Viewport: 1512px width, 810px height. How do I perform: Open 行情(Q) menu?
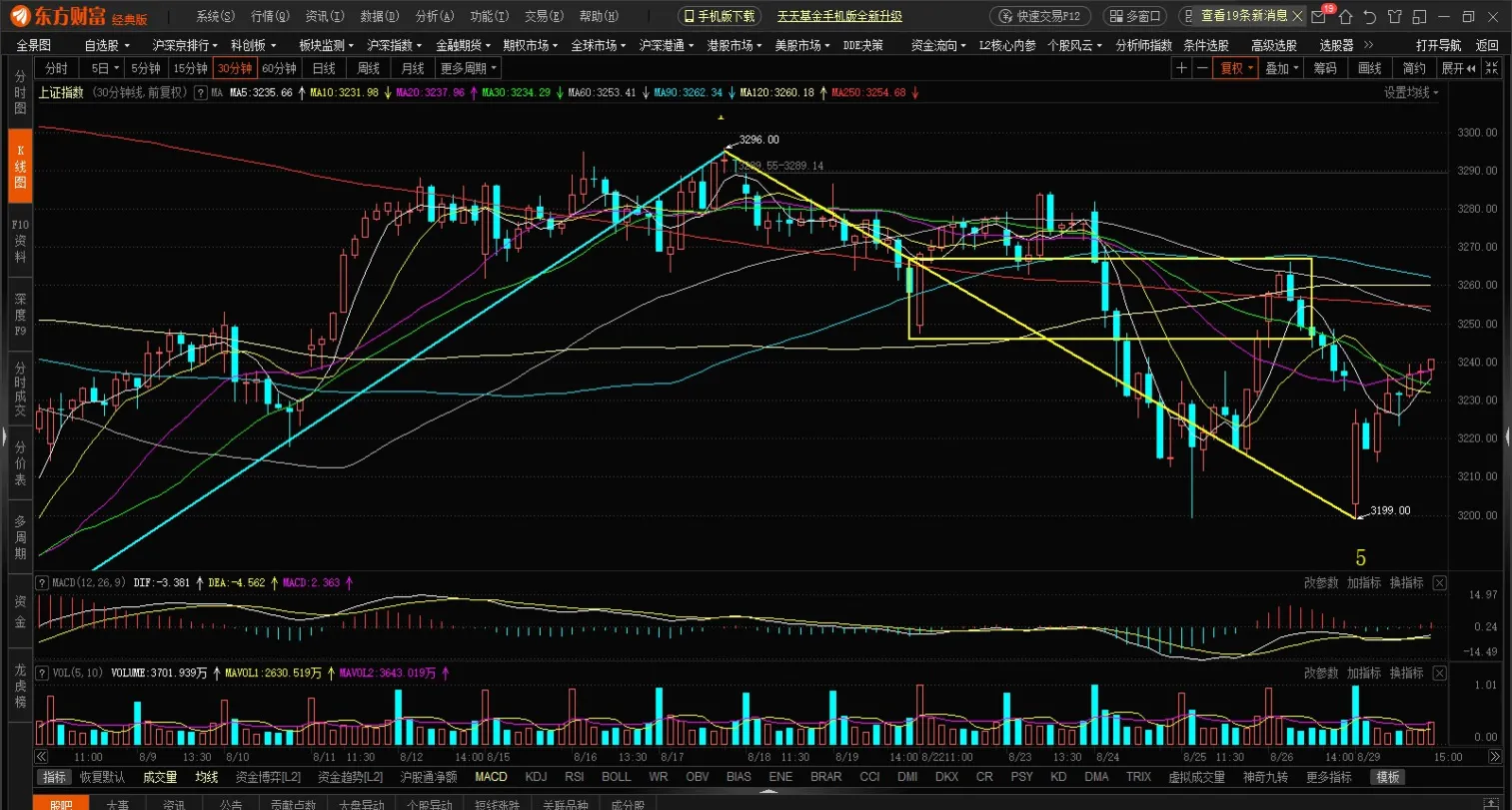[270, 16]
